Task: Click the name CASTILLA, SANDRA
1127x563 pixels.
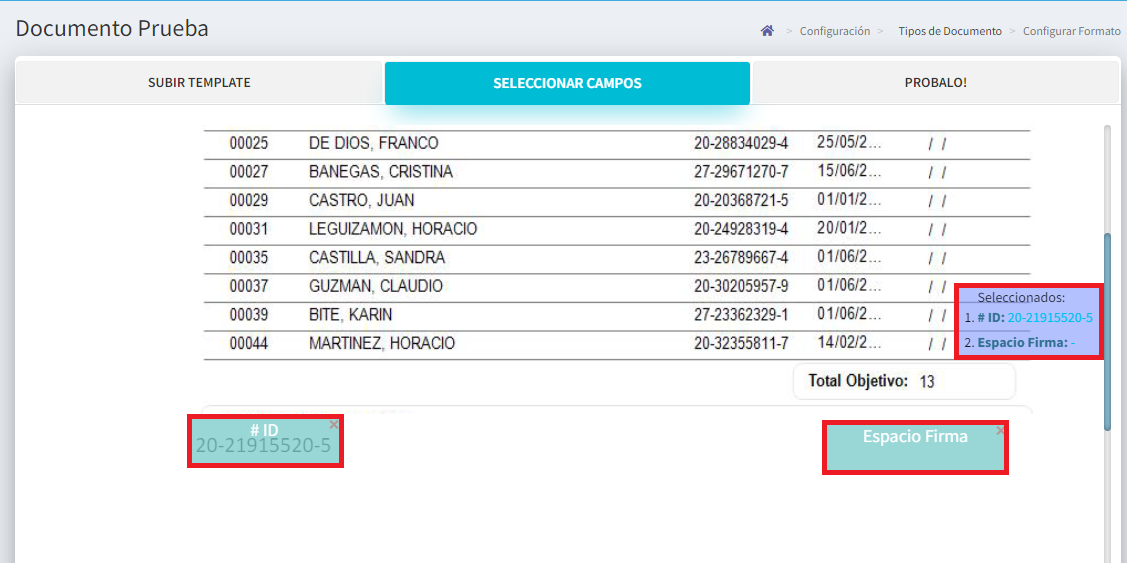Action: click(377, 257)
